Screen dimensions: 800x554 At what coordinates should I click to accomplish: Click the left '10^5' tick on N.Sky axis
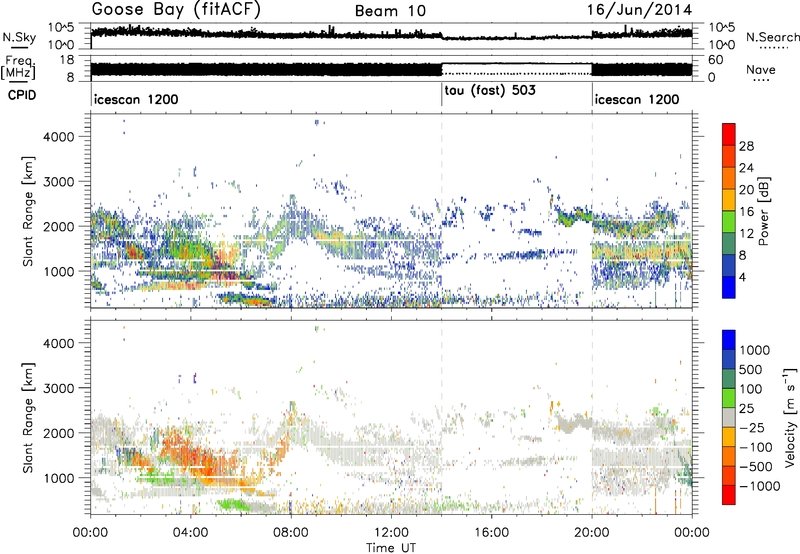[x=61, y=28]
